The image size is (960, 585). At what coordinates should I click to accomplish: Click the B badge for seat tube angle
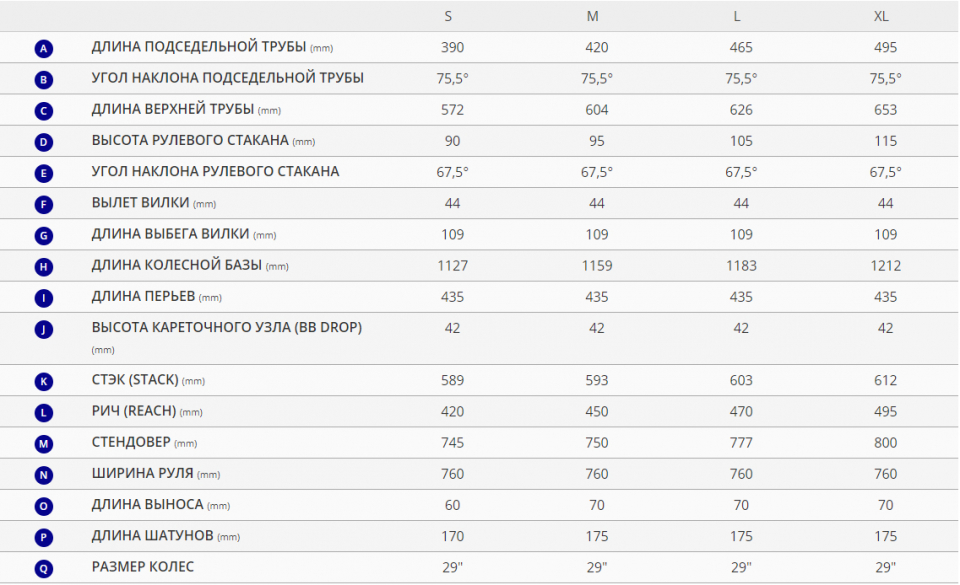[x=43, y=80]
